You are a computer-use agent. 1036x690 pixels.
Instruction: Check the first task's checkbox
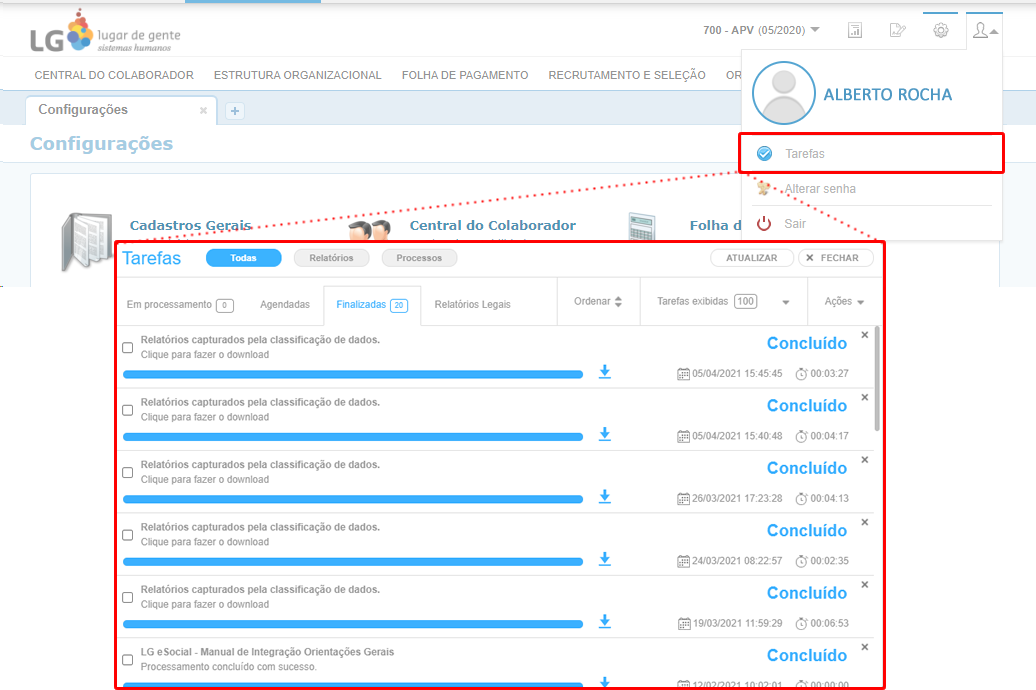coord(127,348)
